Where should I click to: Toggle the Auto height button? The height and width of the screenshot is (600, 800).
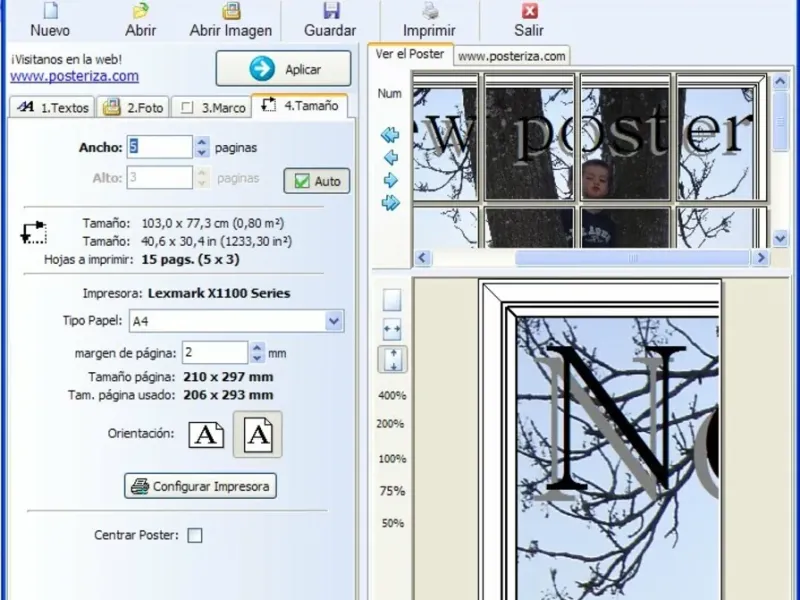point(317,181)
